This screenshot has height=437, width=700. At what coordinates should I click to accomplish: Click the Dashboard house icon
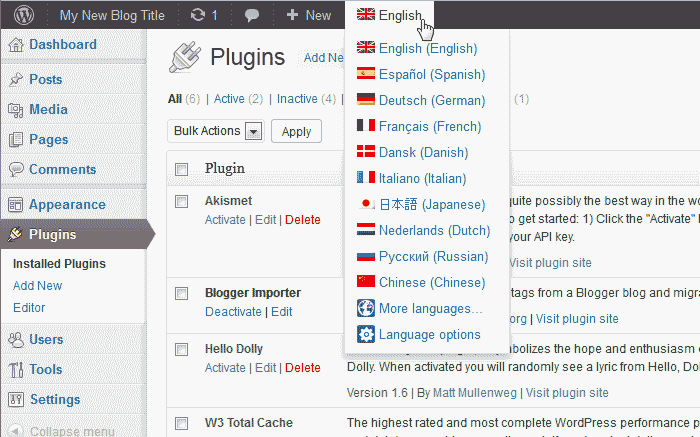click(x=16, y=45)
